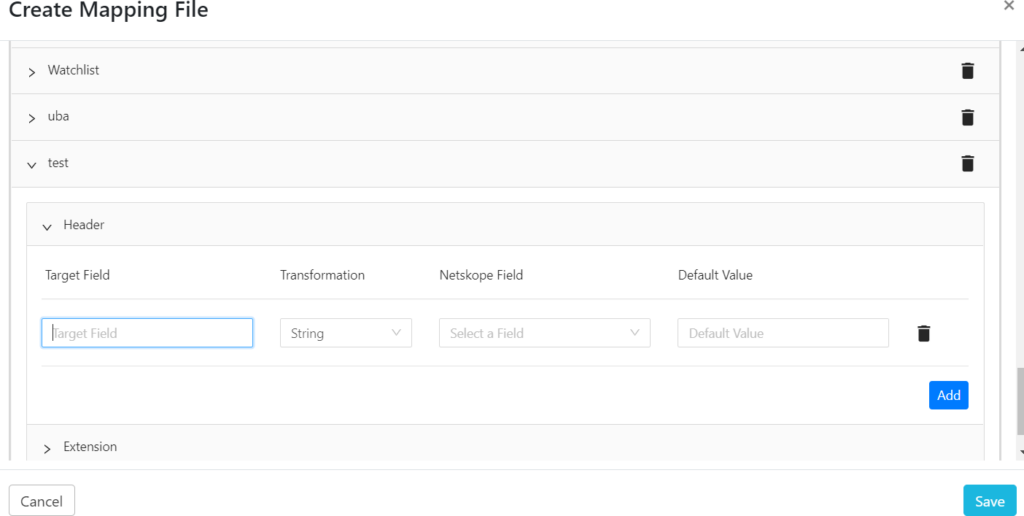Viewport: 1024px width, 516px height.
Task: Delete the uba mapping section
Action: click(967, 118)
